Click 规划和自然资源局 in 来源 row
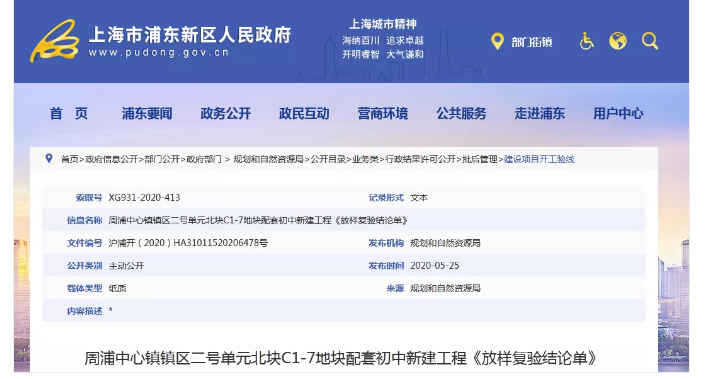Screen dimensions: 720x379 tap(445, 288)
